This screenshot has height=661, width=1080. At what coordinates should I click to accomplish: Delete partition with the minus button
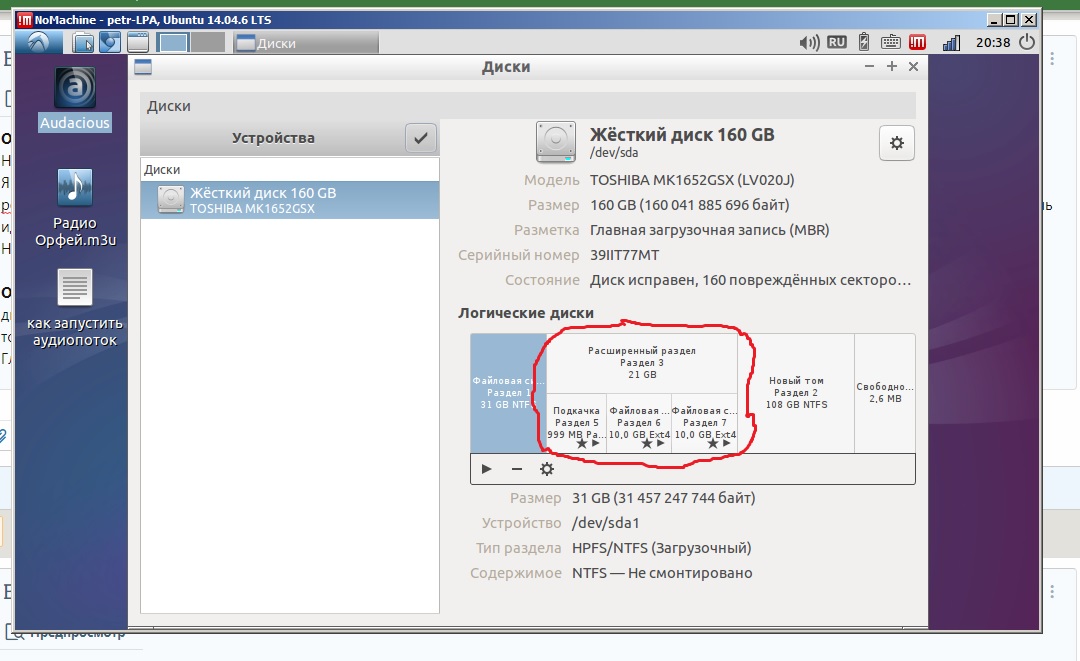517,469
